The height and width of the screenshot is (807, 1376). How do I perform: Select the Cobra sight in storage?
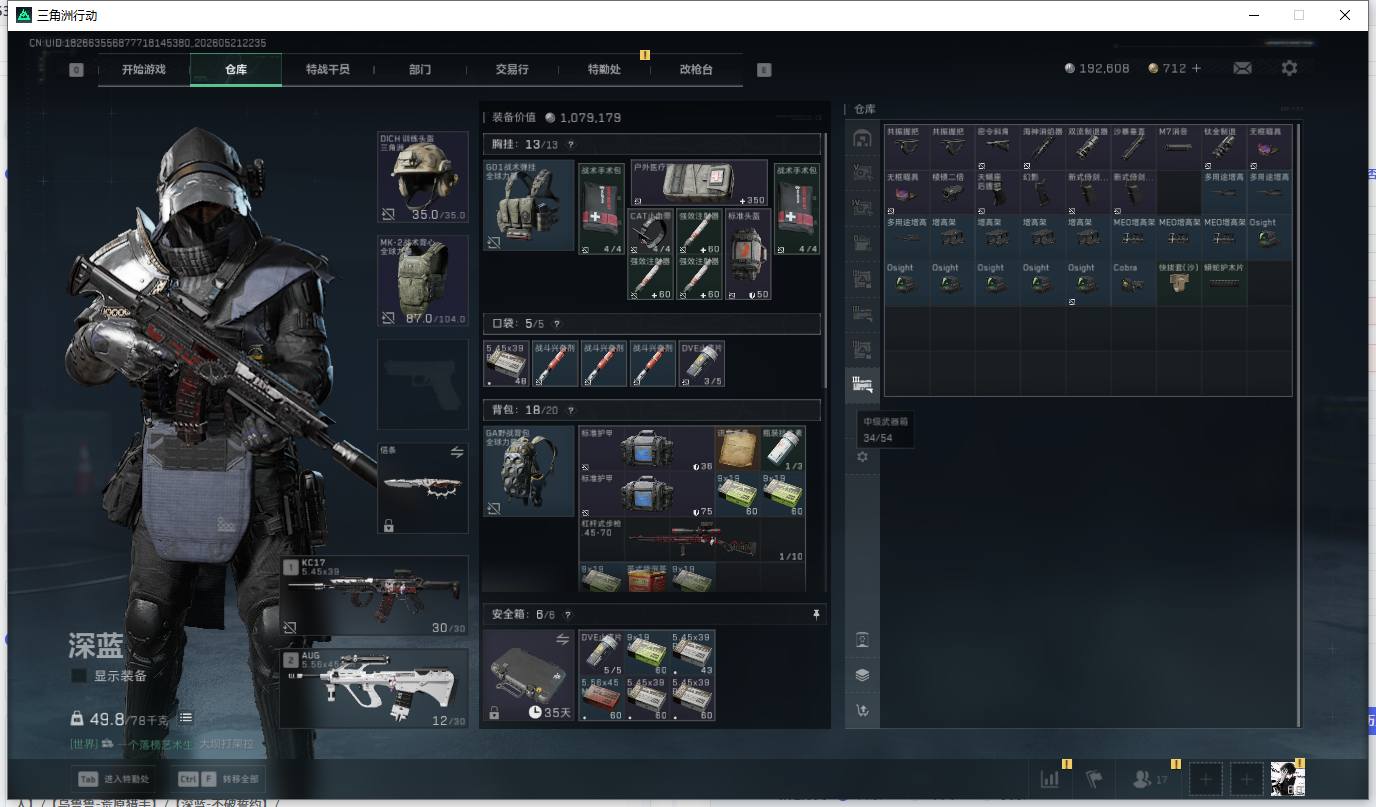click(x=1132, y=282)
